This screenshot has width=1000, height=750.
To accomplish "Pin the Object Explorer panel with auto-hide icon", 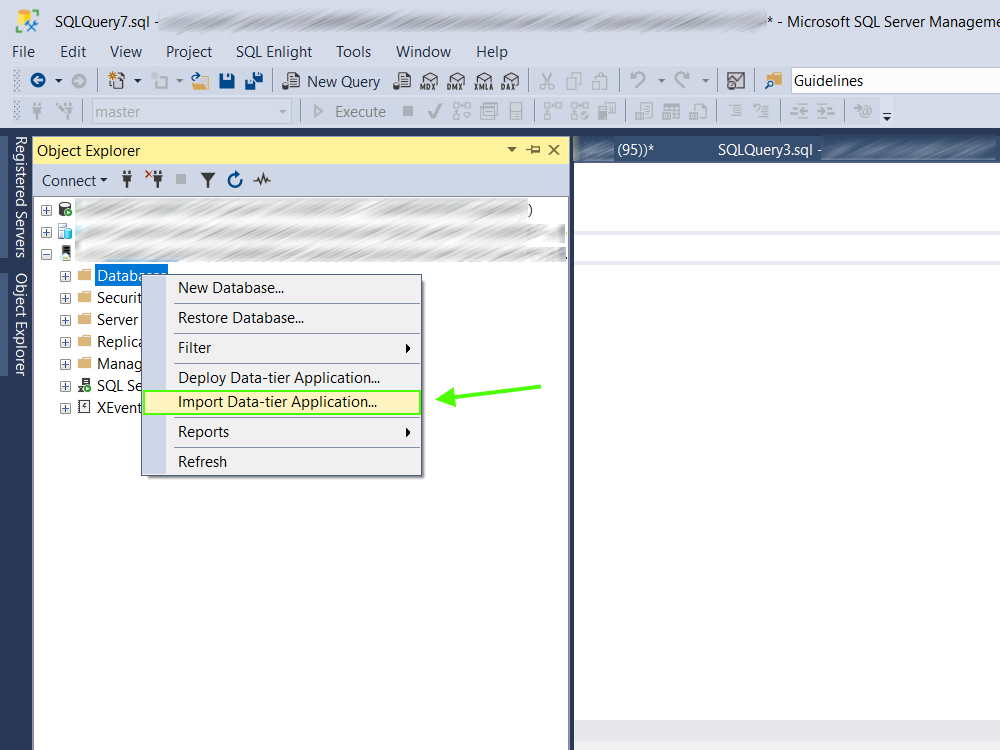I will tap(533, 150).
